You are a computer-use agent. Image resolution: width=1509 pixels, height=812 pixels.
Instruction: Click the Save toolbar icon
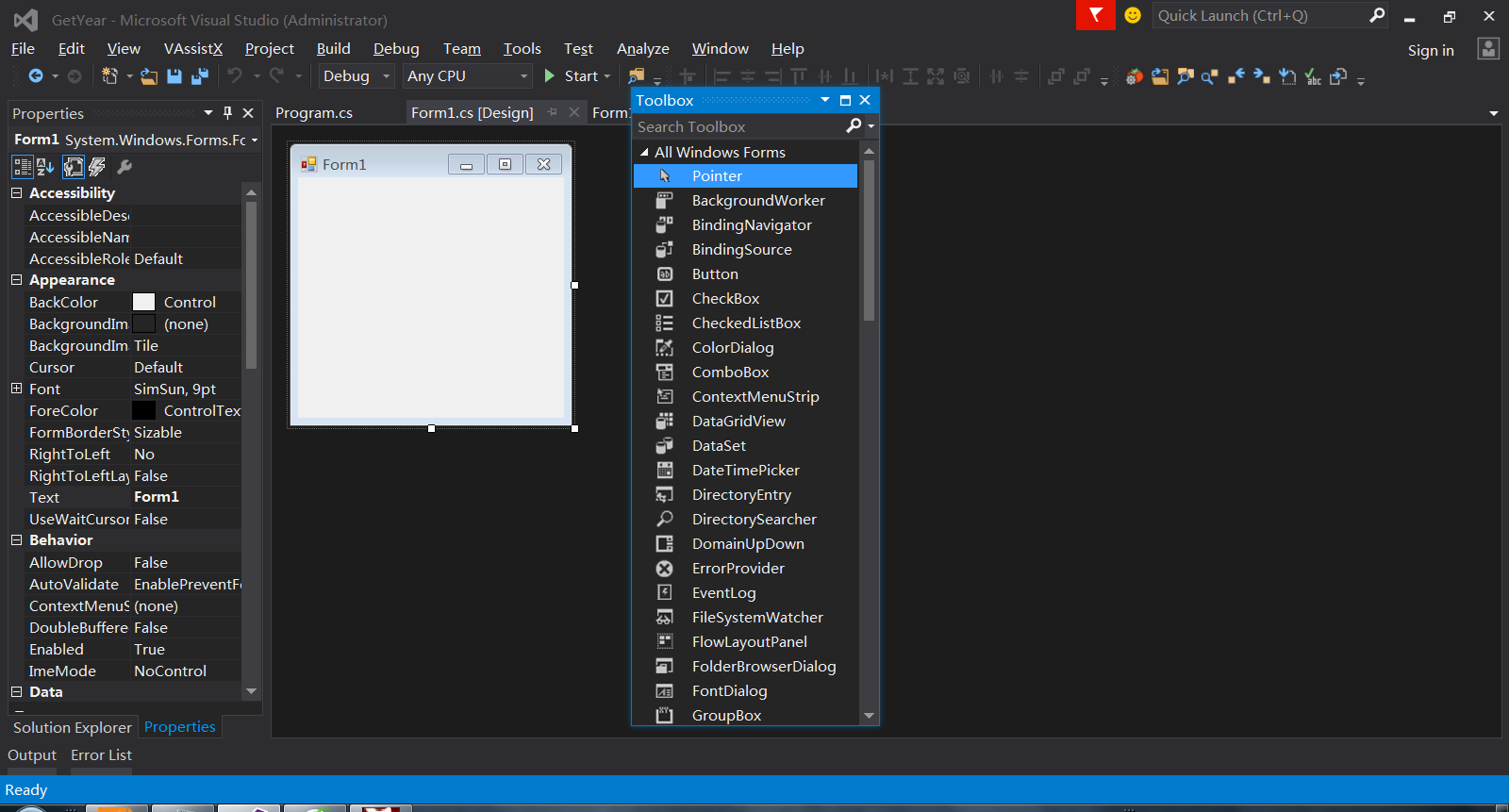click(x=174, y=75)
